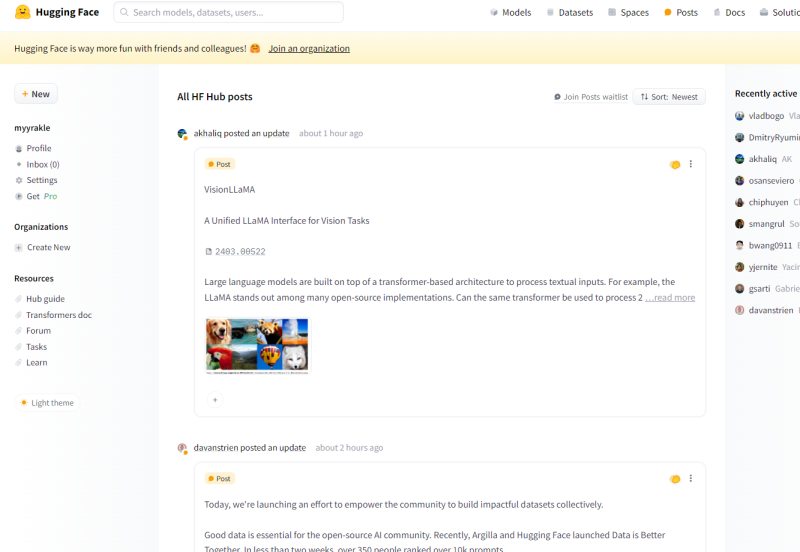The image size is (800, 552).
Task: Open the Solutions nav item
Action: [x=780, y=12]
